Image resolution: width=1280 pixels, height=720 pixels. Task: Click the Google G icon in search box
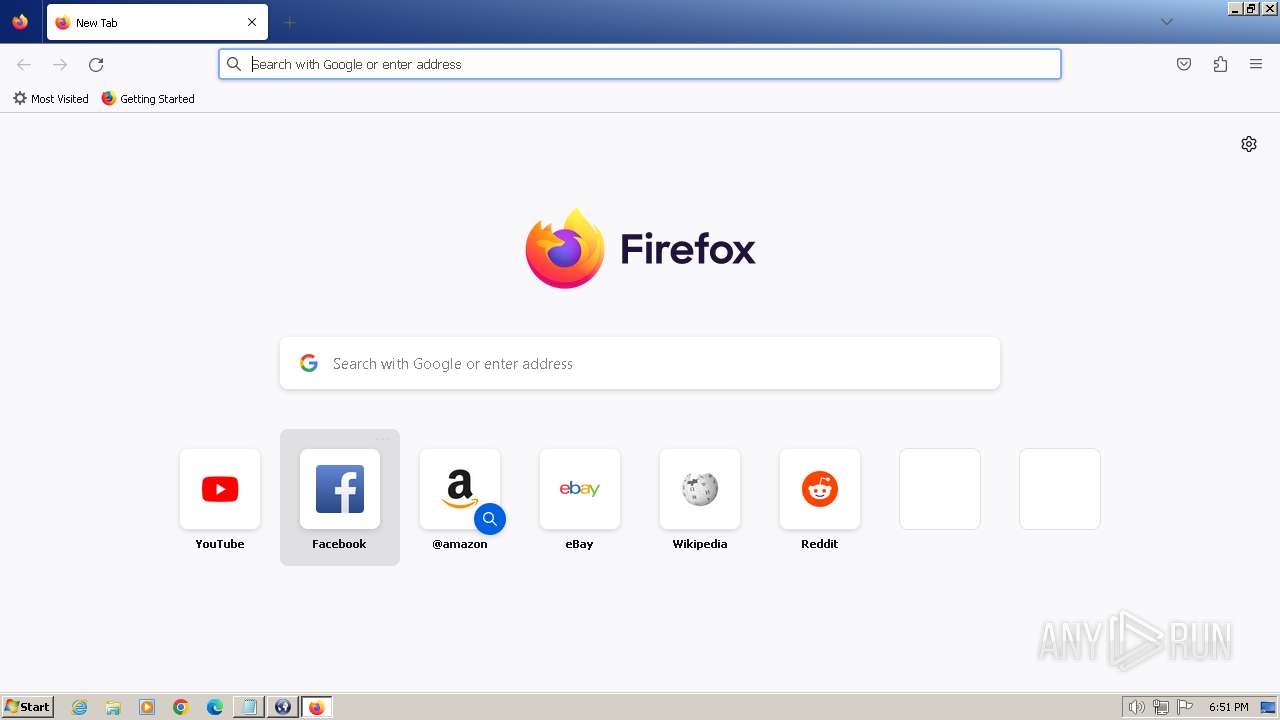[x=309, y=363]
